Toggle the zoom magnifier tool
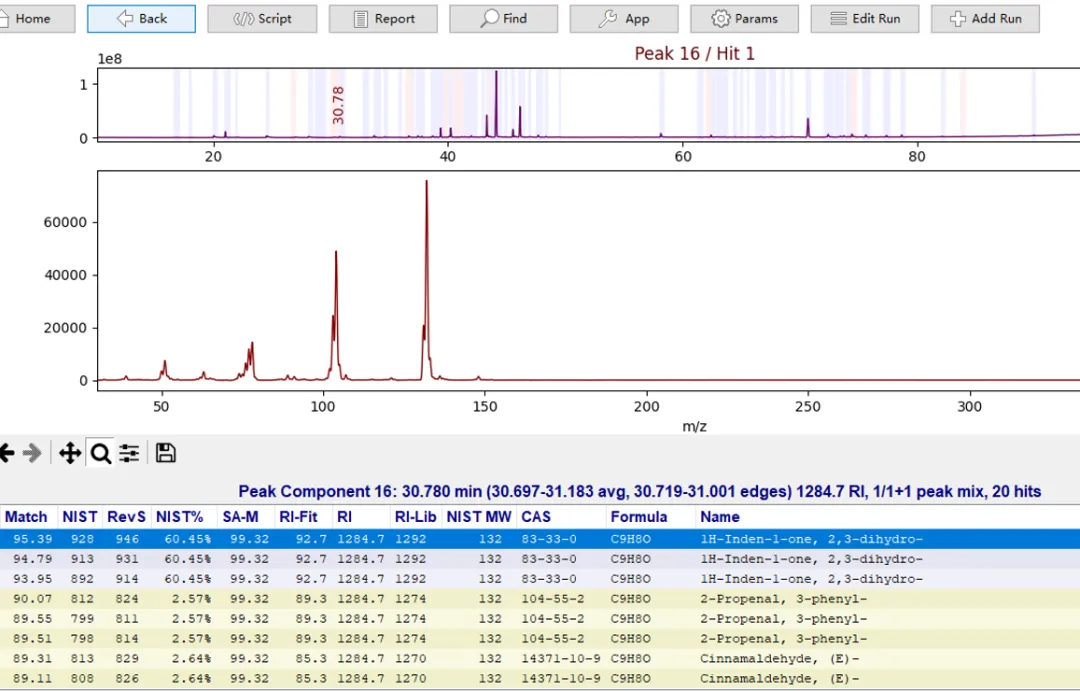The width and height of the screenshot is (1080, 691). click(x=100, y=453)
